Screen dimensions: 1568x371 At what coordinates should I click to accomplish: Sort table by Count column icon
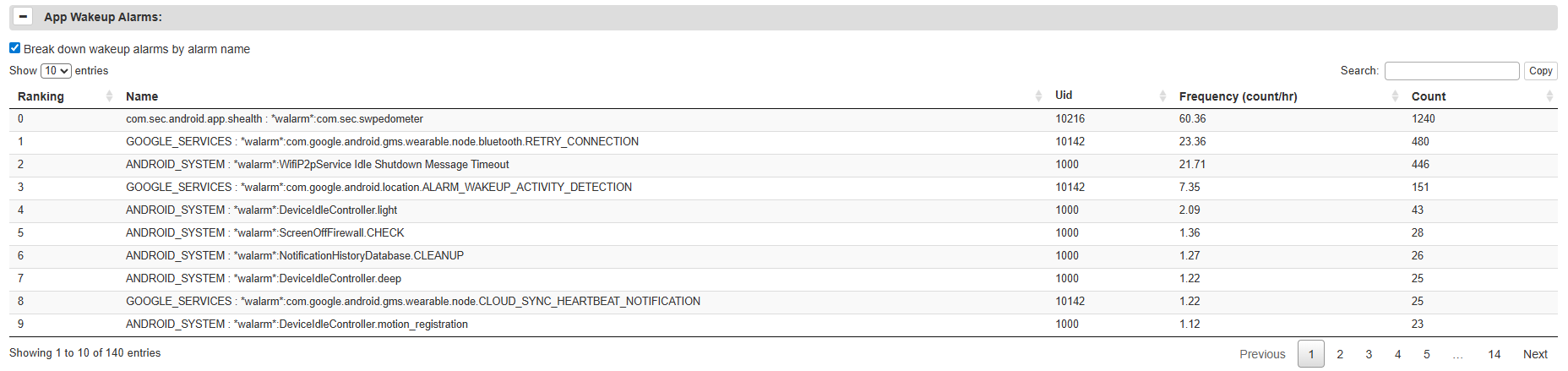coord(1549,96)
